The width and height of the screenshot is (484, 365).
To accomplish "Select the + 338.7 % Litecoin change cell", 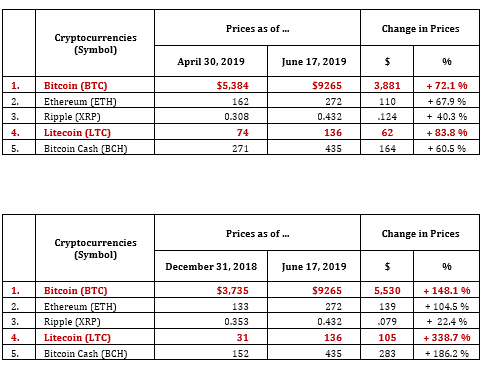I will tap(447, 337).
